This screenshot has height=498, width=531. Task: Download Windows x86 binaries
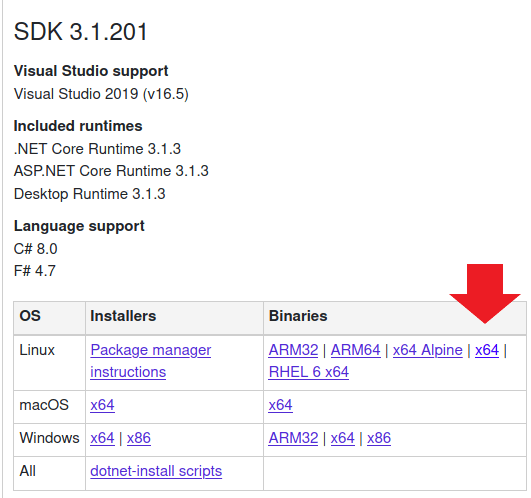coord(379,438)
